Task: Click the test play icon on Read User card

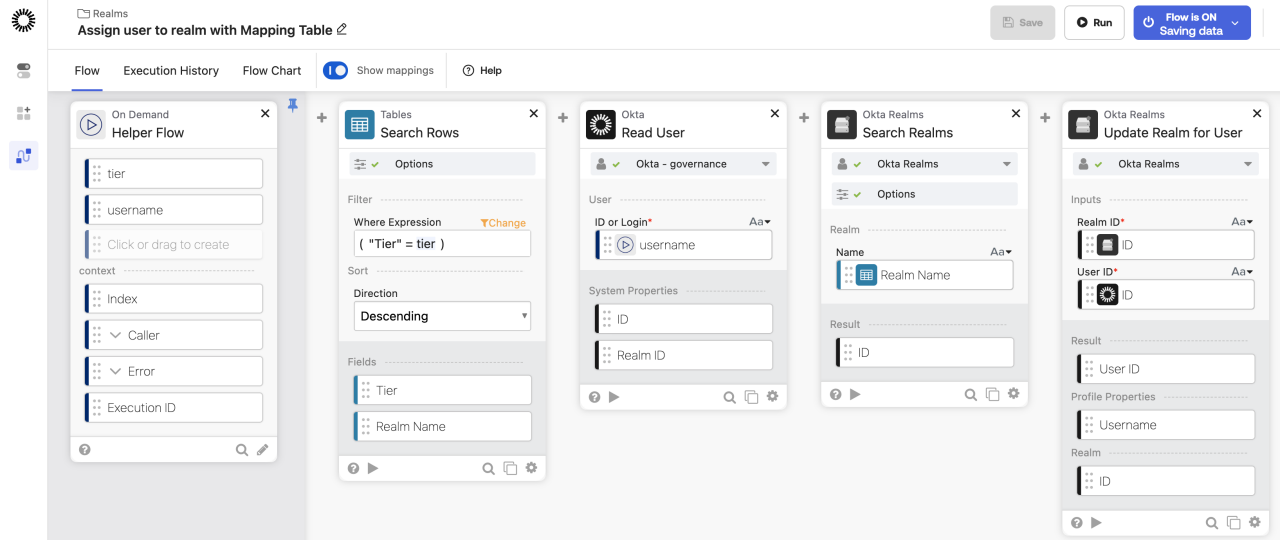Action: 614,397
